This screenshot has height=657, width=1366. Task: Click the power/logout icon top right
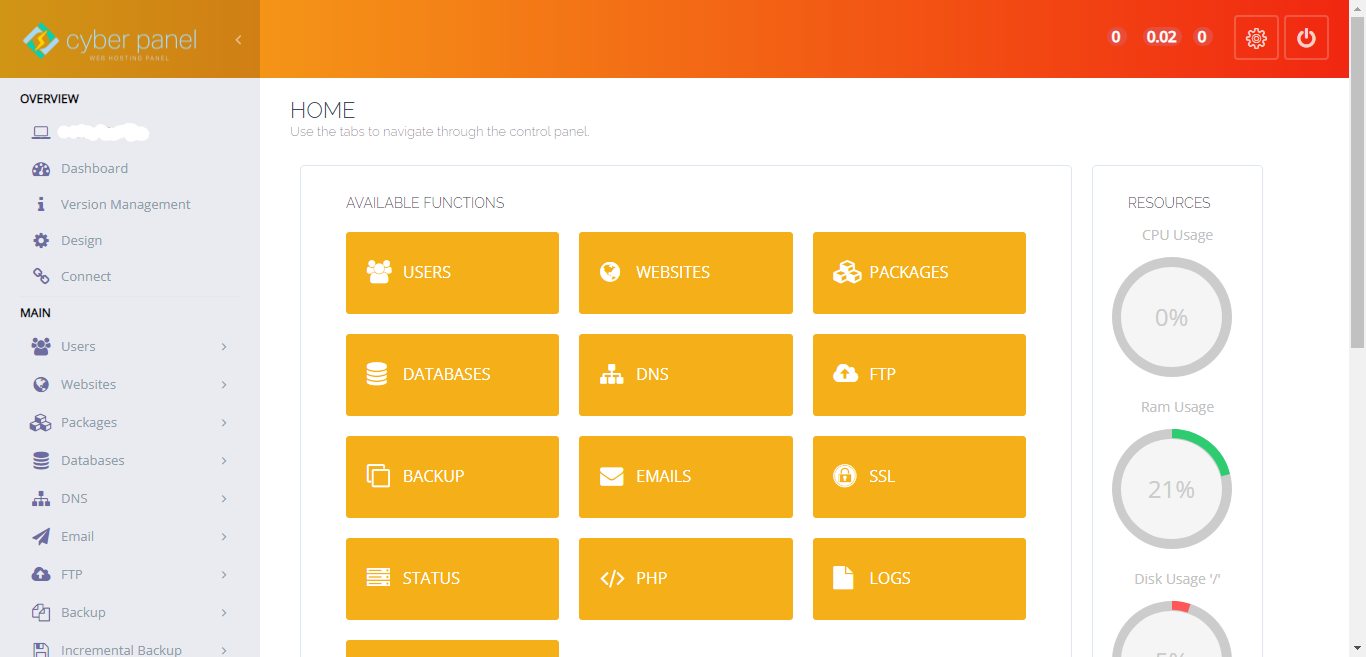(1306, 37)
